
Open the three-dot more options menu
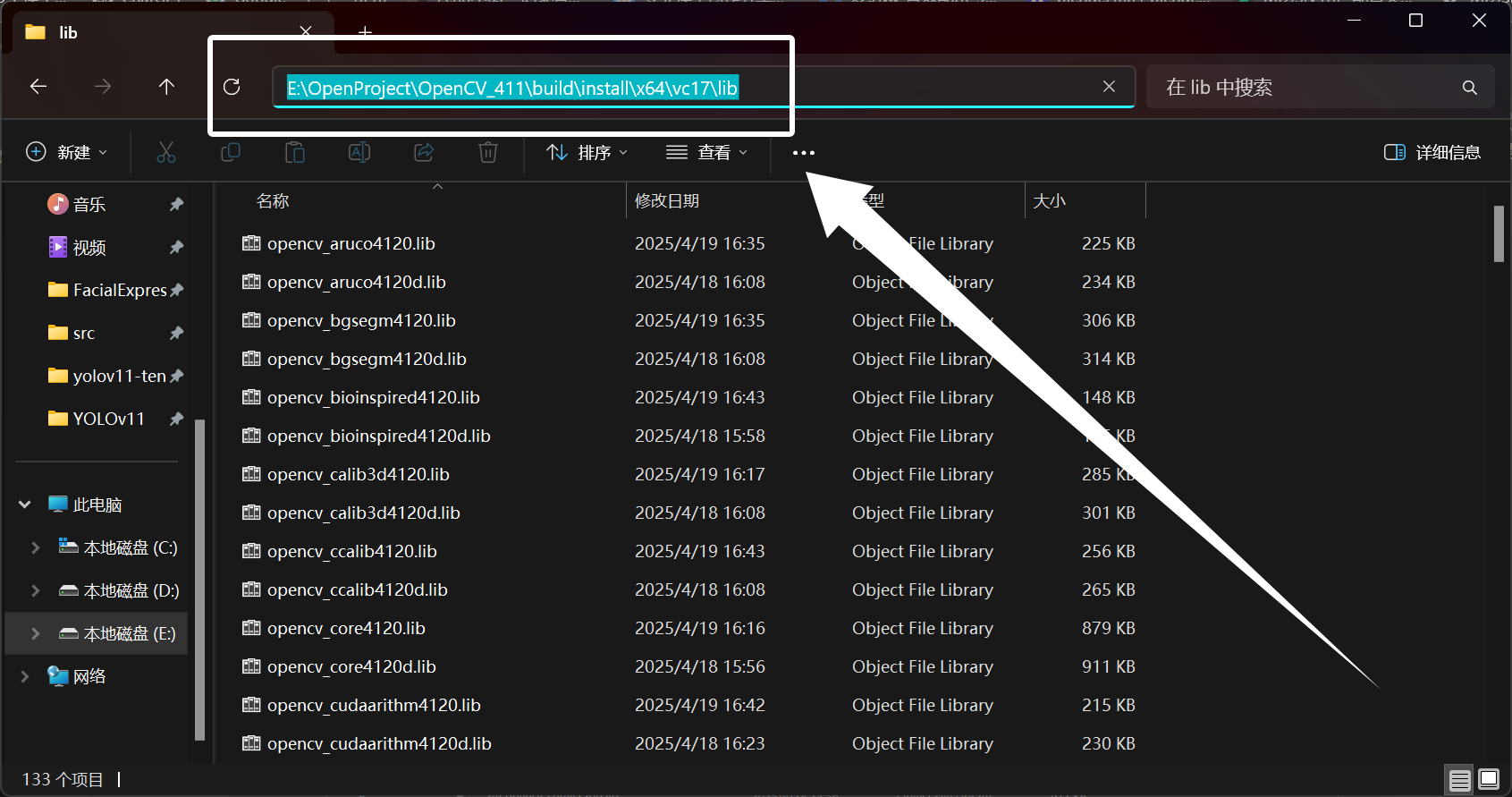(x=804, y=152)
